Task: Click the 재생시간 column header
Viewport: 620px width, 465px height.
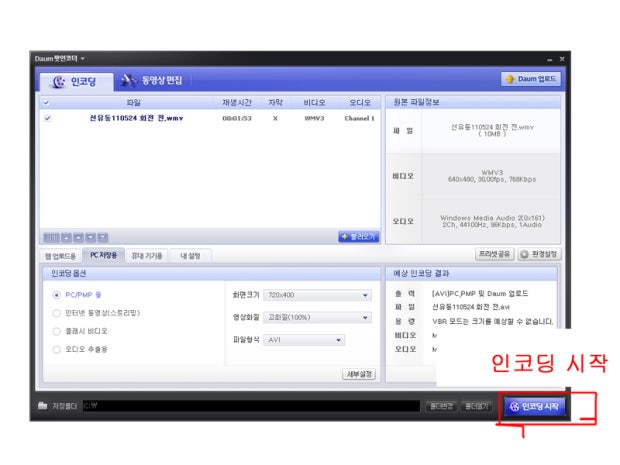Action: (236, 103)
